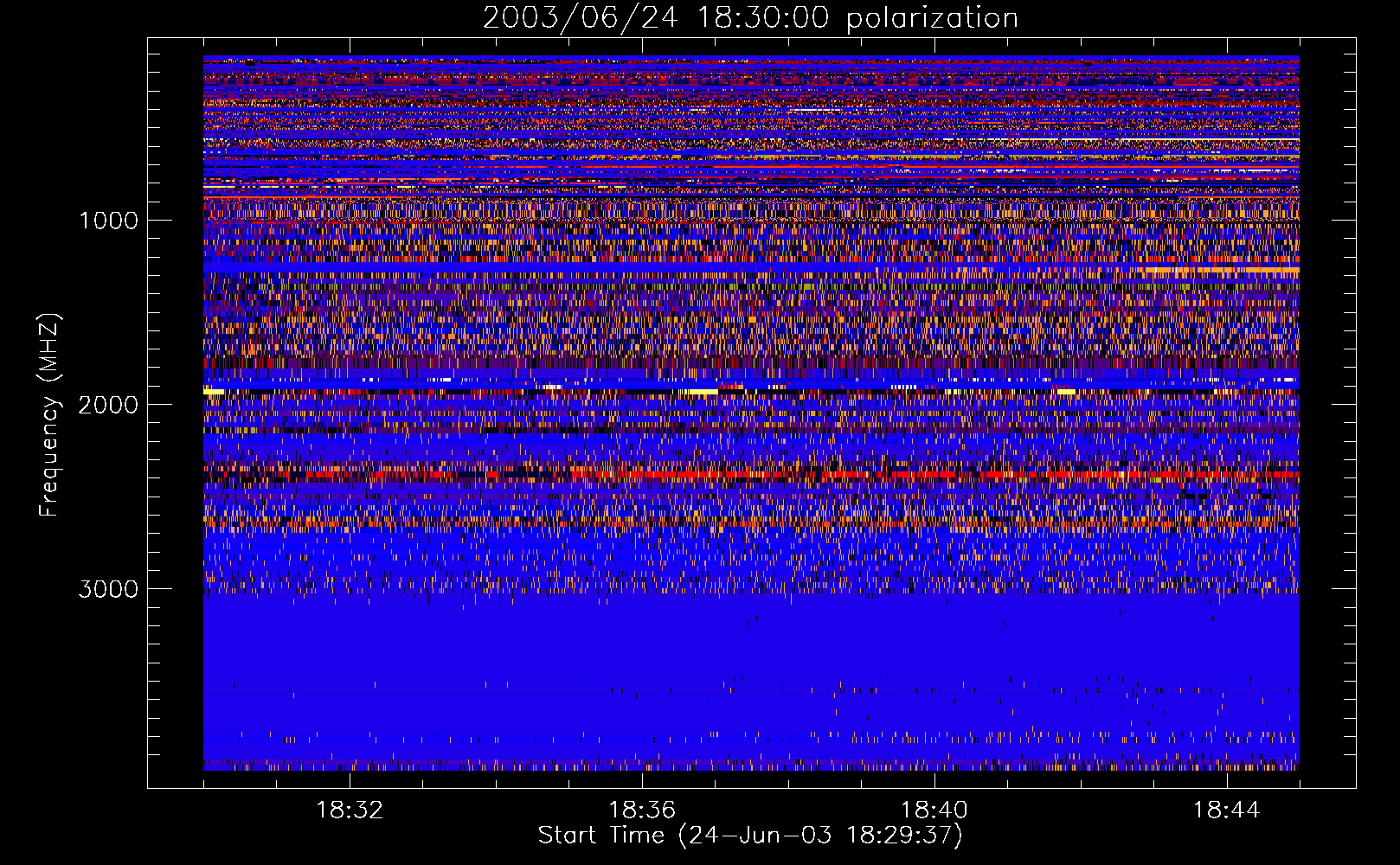Screen dimensions: 1400x865
Task: Select the 2000 MHz frequency tick label
Action: tap(108, 405)
